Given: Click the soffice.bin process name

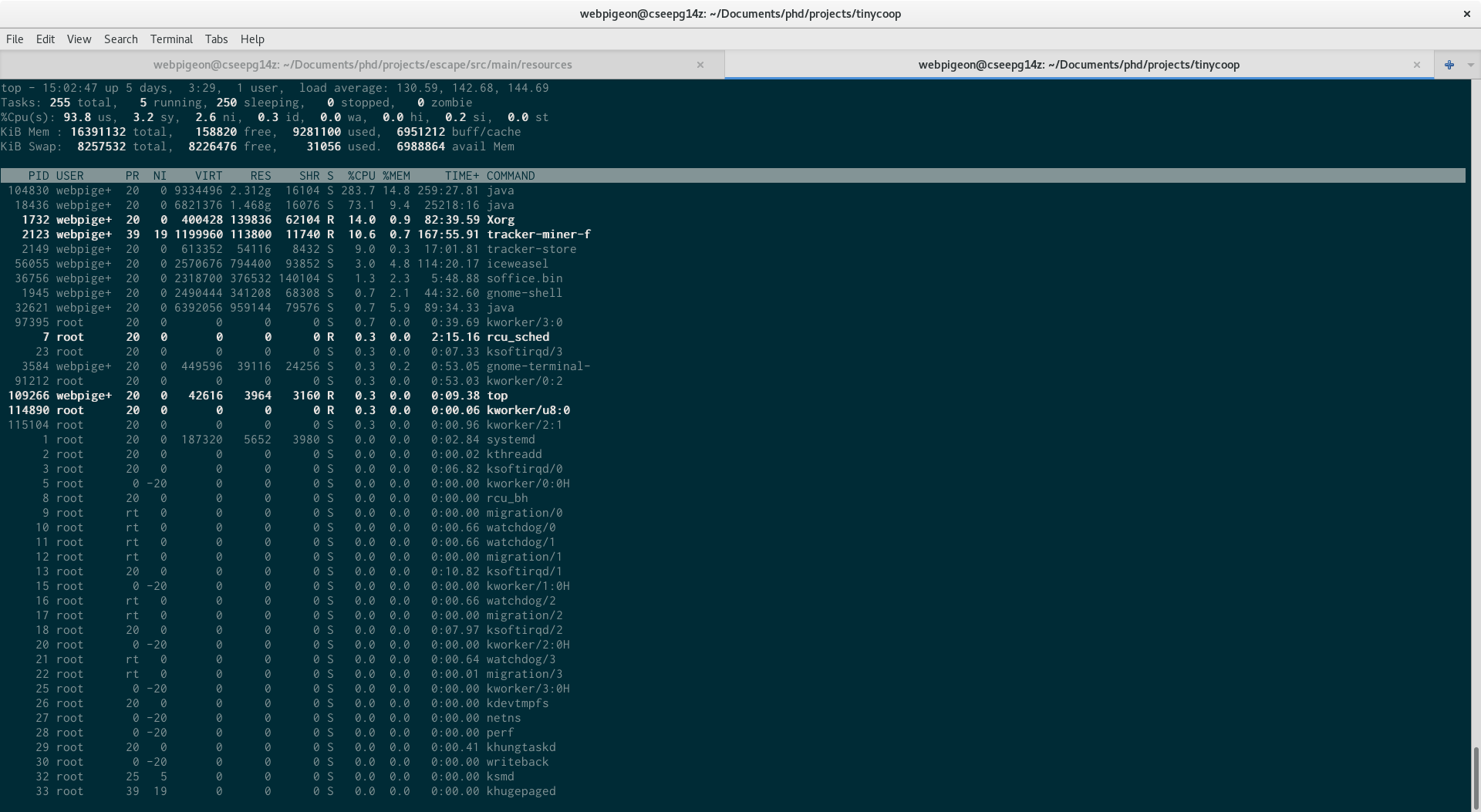Looking at the screenshot, I should (x=525, y=278).
